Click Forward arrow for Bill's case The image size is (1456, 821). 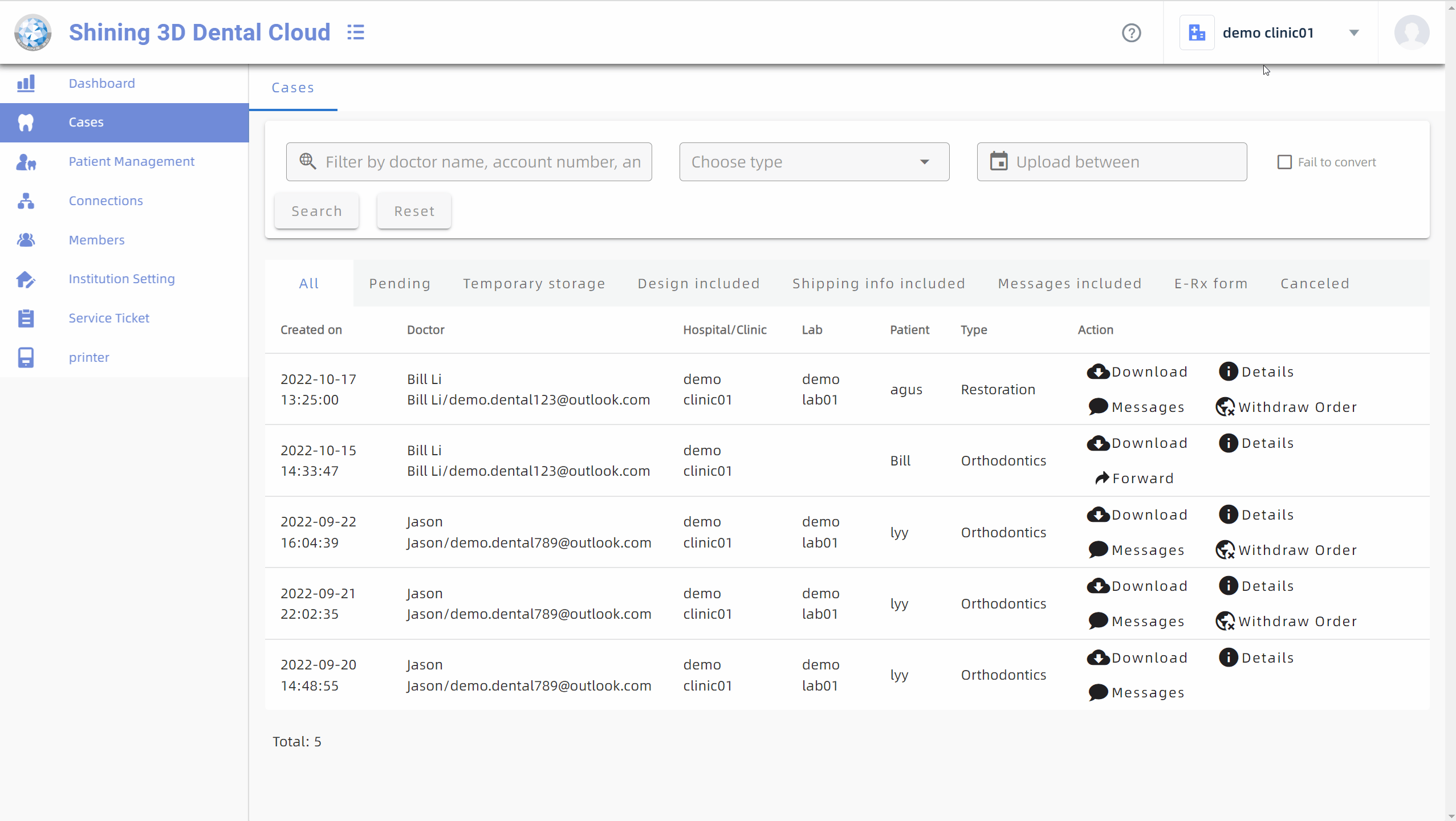click(1102, 478)
